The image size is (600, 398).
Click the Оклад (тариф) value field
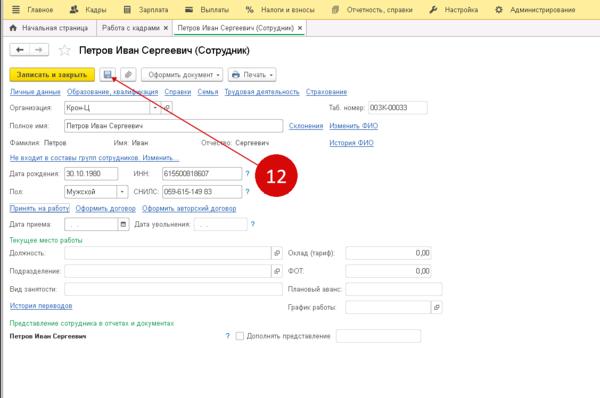click(x=389, y=253)
